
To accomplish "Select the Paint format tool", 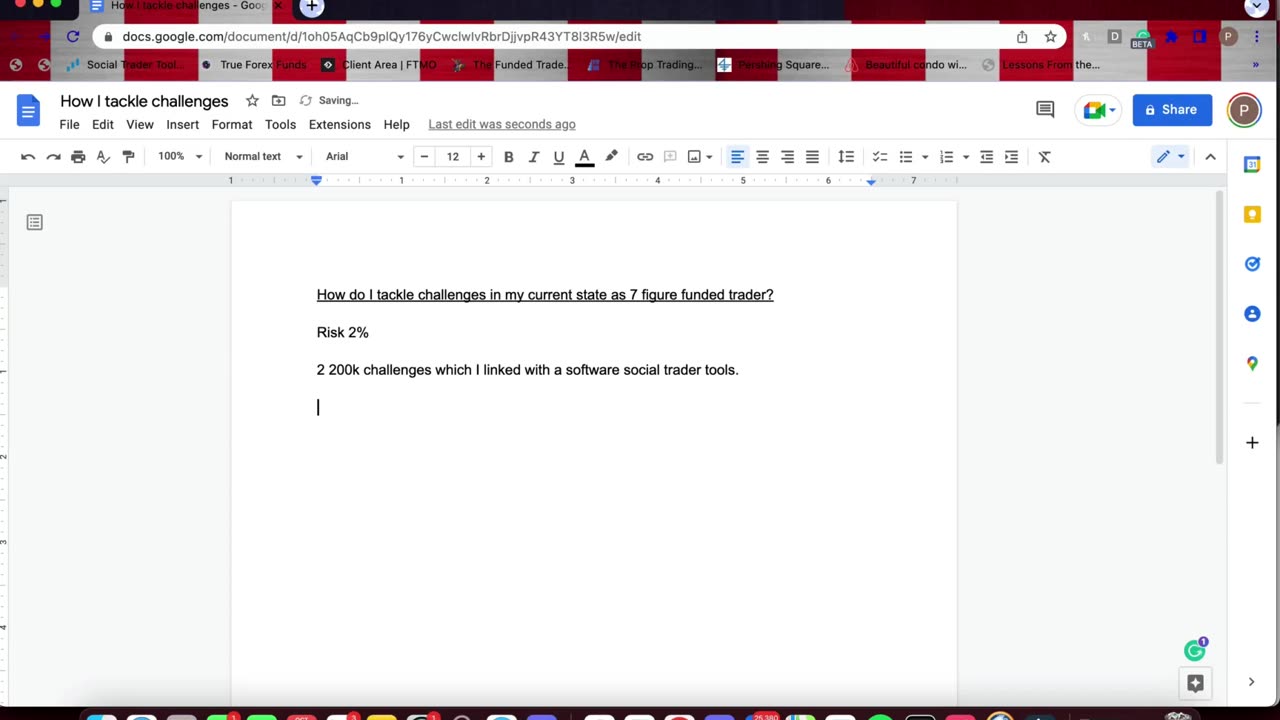I will 128,157.
